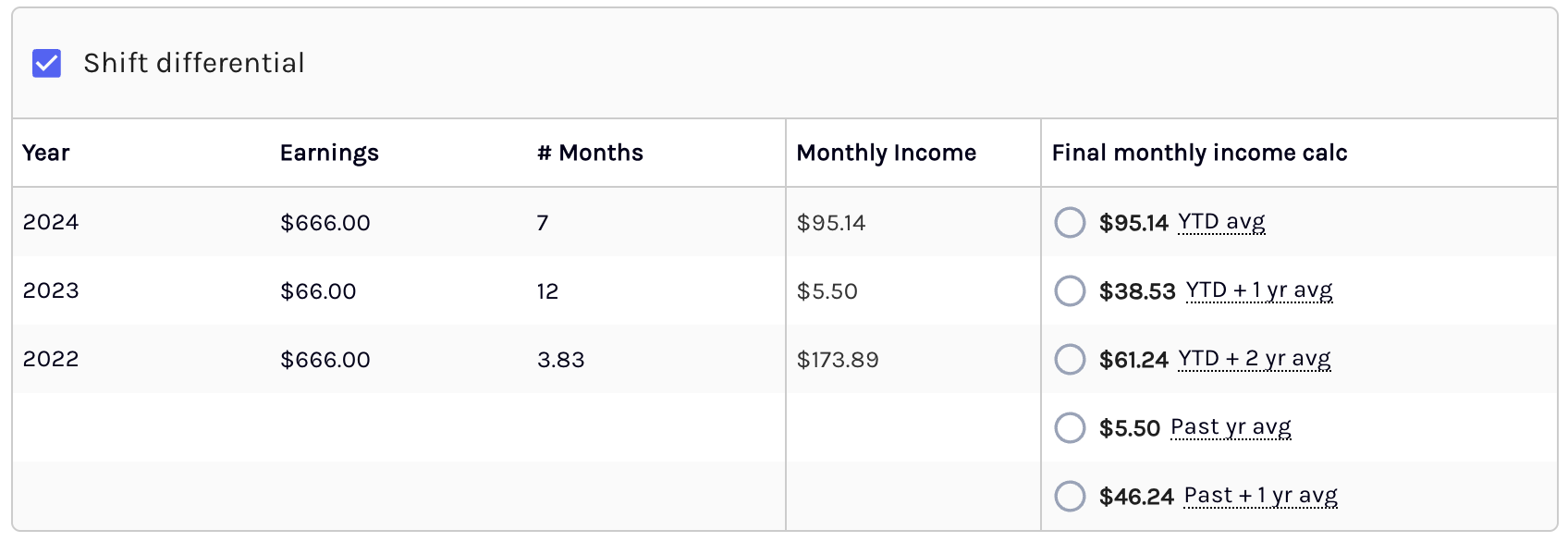
Task: Click the YTD + 2 yr avg label
Action: pyautogui.click(x=1254, y=359)
